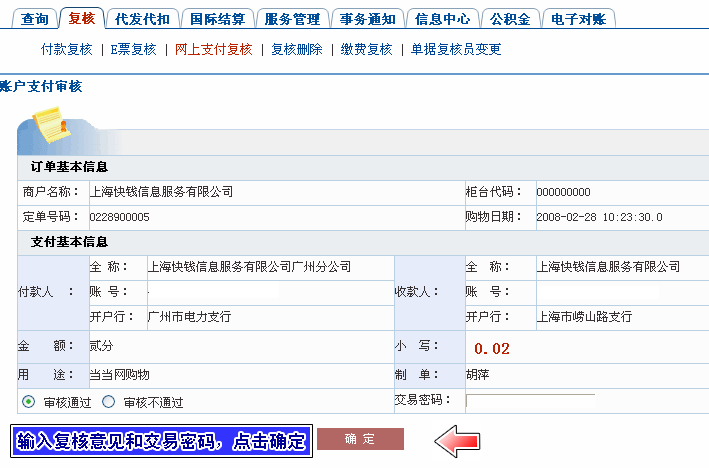Click the 付款复核 submenu link

point(66,49)
